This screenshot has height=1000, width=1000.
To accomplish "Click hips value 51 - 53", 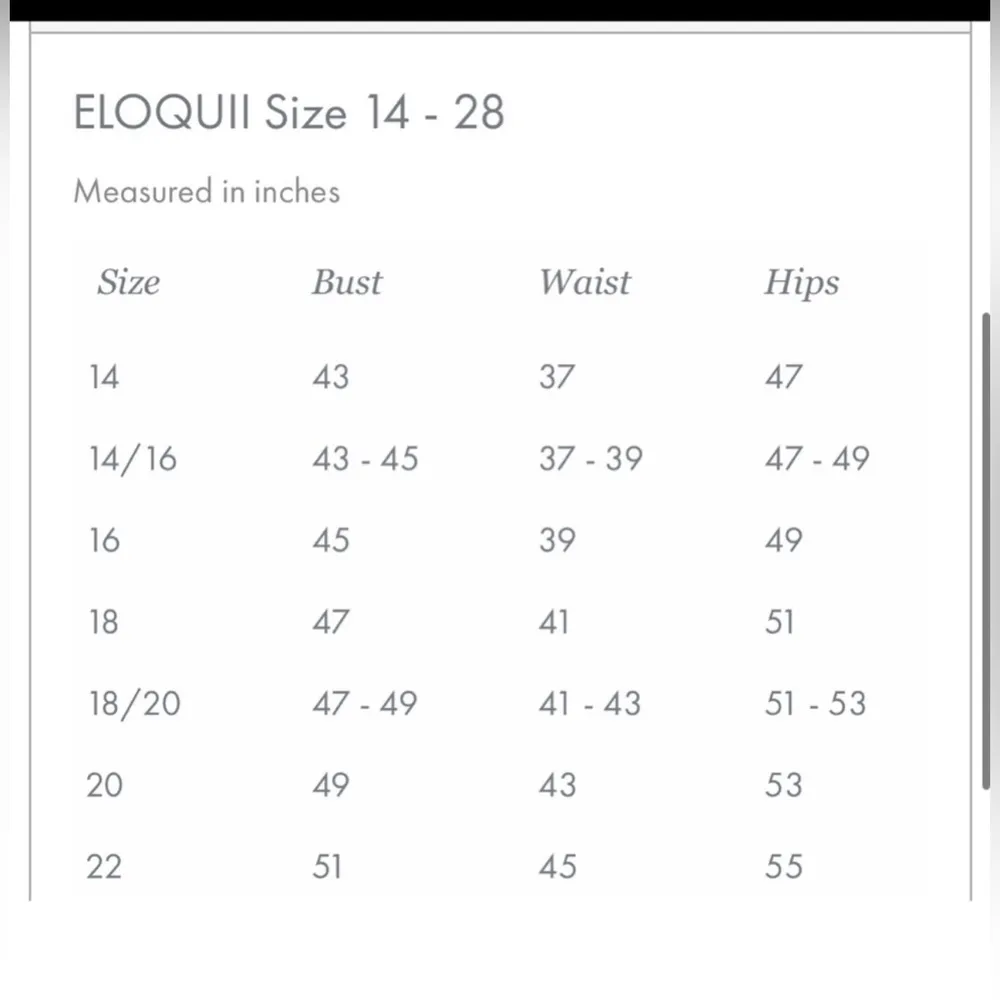I will coord(815,703).
